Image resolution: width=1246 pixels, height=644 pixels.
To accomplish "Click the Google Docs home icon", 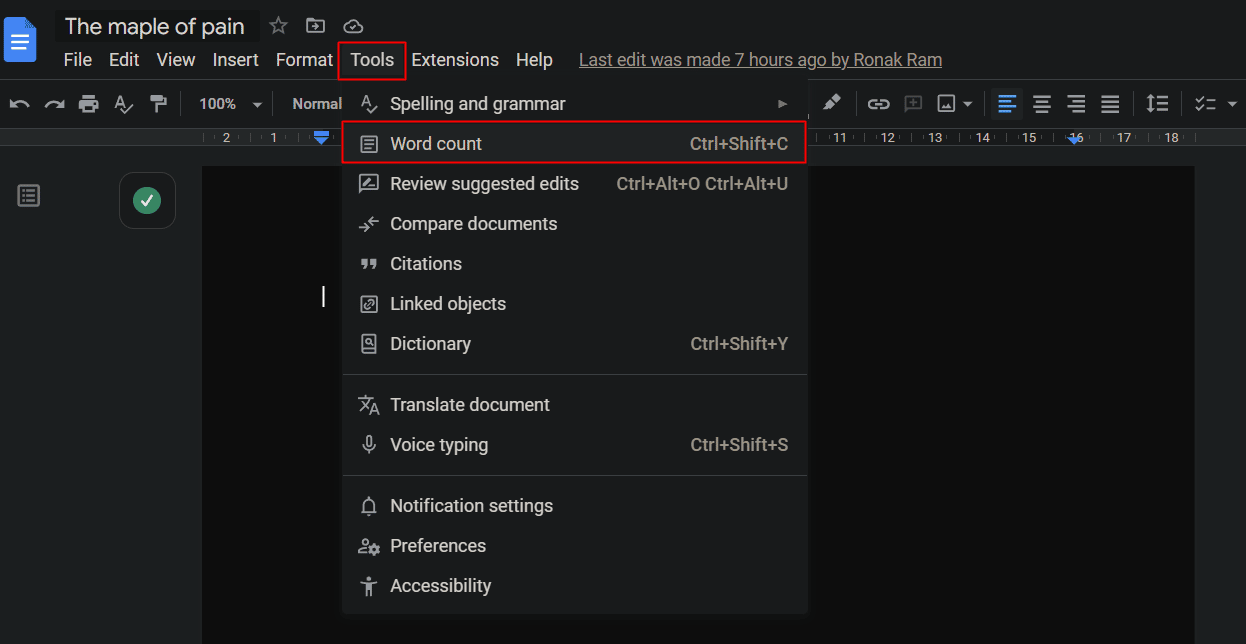I will [x=21, y=40].
